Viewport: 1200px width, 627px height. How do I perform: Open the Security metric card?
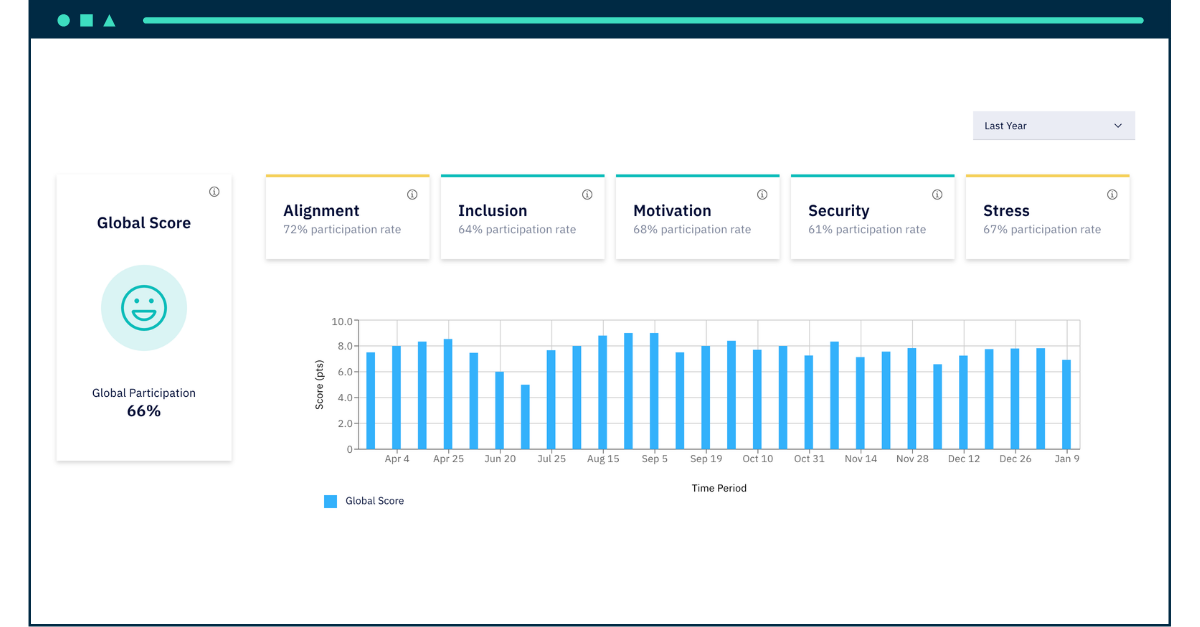point(873,217)
